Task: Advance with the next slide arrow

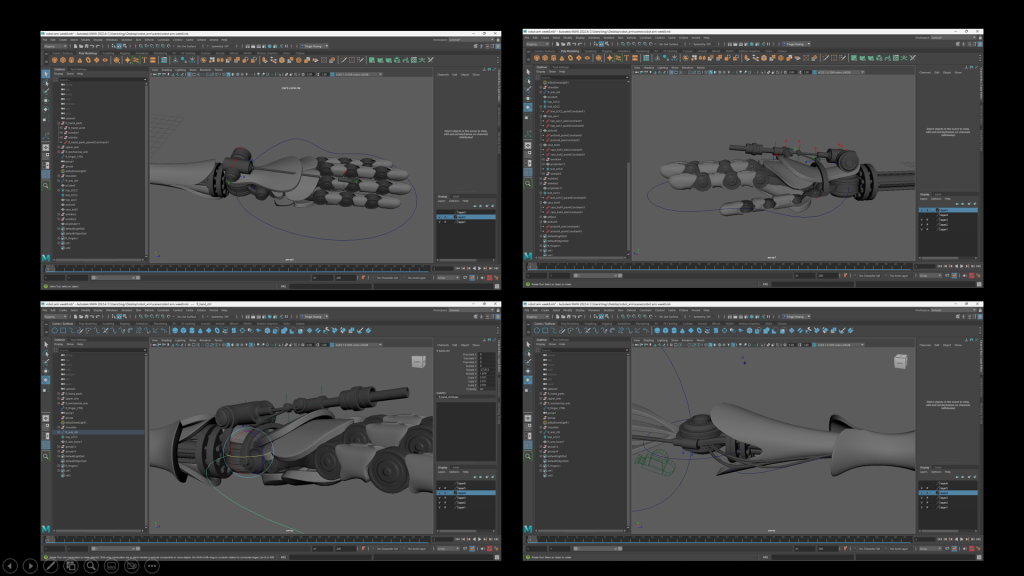Action: pyautogui.click(x=30, y=566)
